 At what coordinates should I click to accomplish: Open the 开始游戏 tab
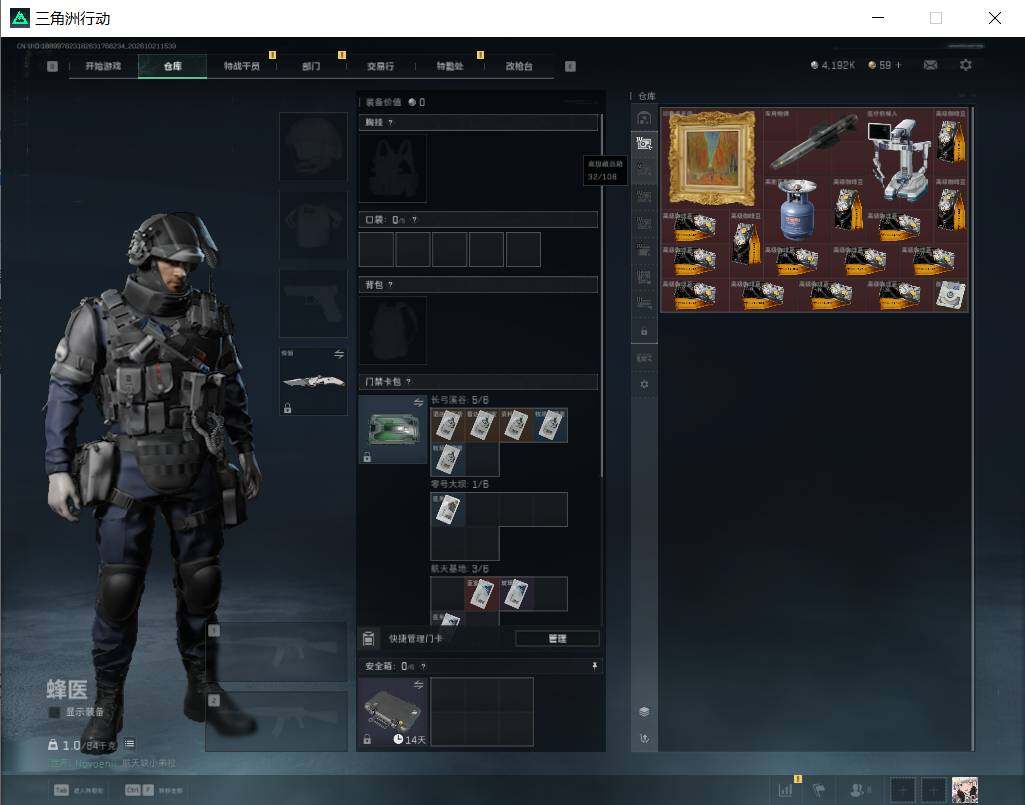(103, 66)
